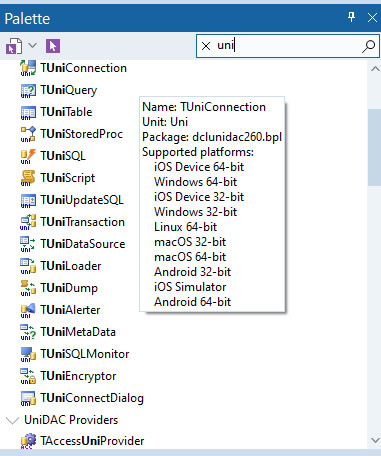Viewport: 381px width, 456px height.
Task: Select the TUniLoader component icon
Action: coord(28,266)
